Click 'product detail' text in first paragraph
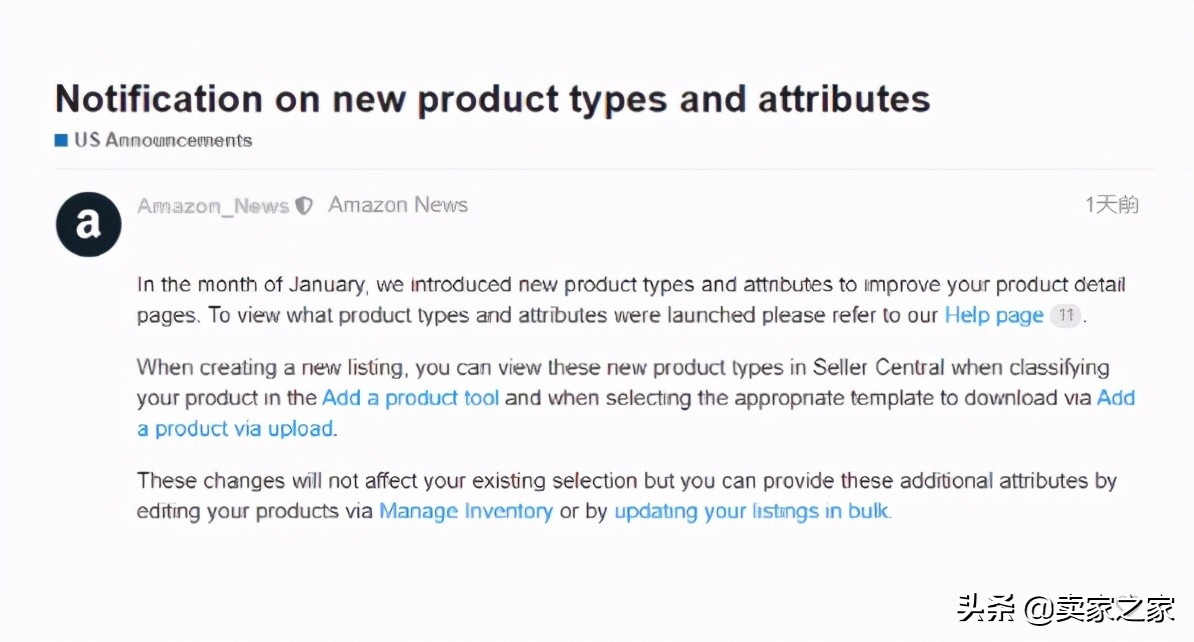Image resolution: width=1194 pixels, height=642 pixels. (x=1060, y=285)
